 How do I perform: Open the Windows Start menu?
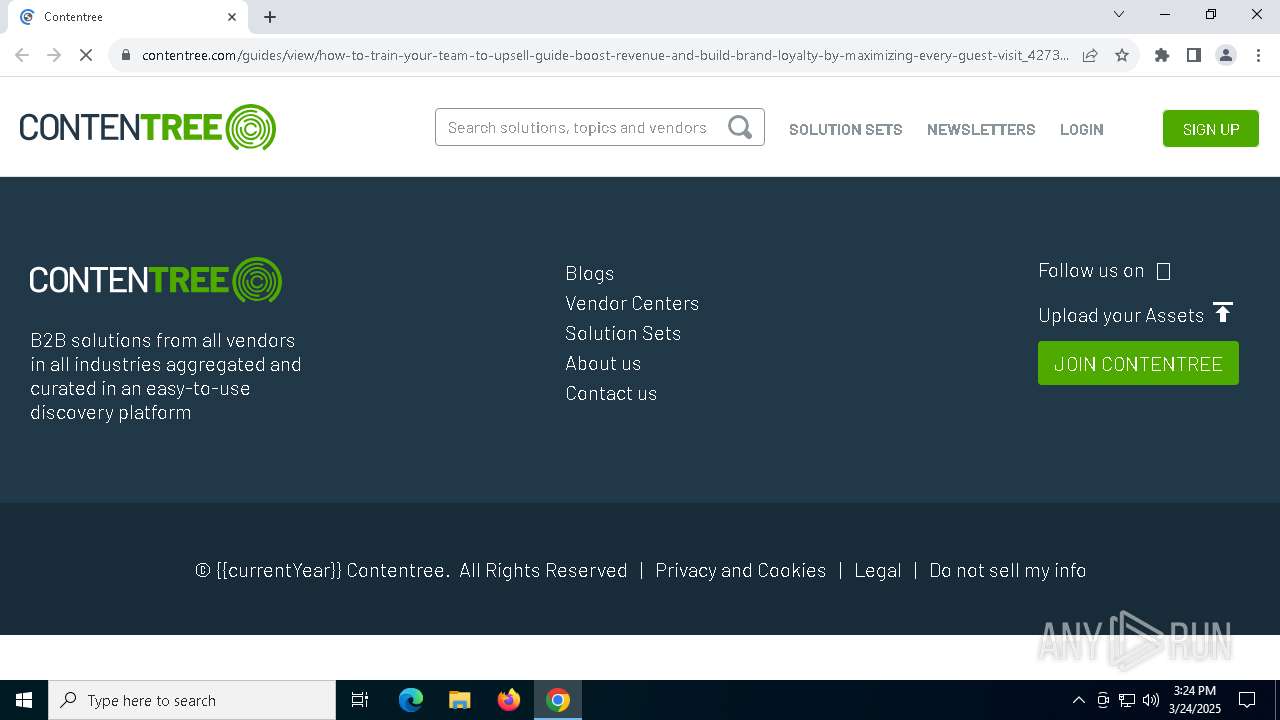24,700
